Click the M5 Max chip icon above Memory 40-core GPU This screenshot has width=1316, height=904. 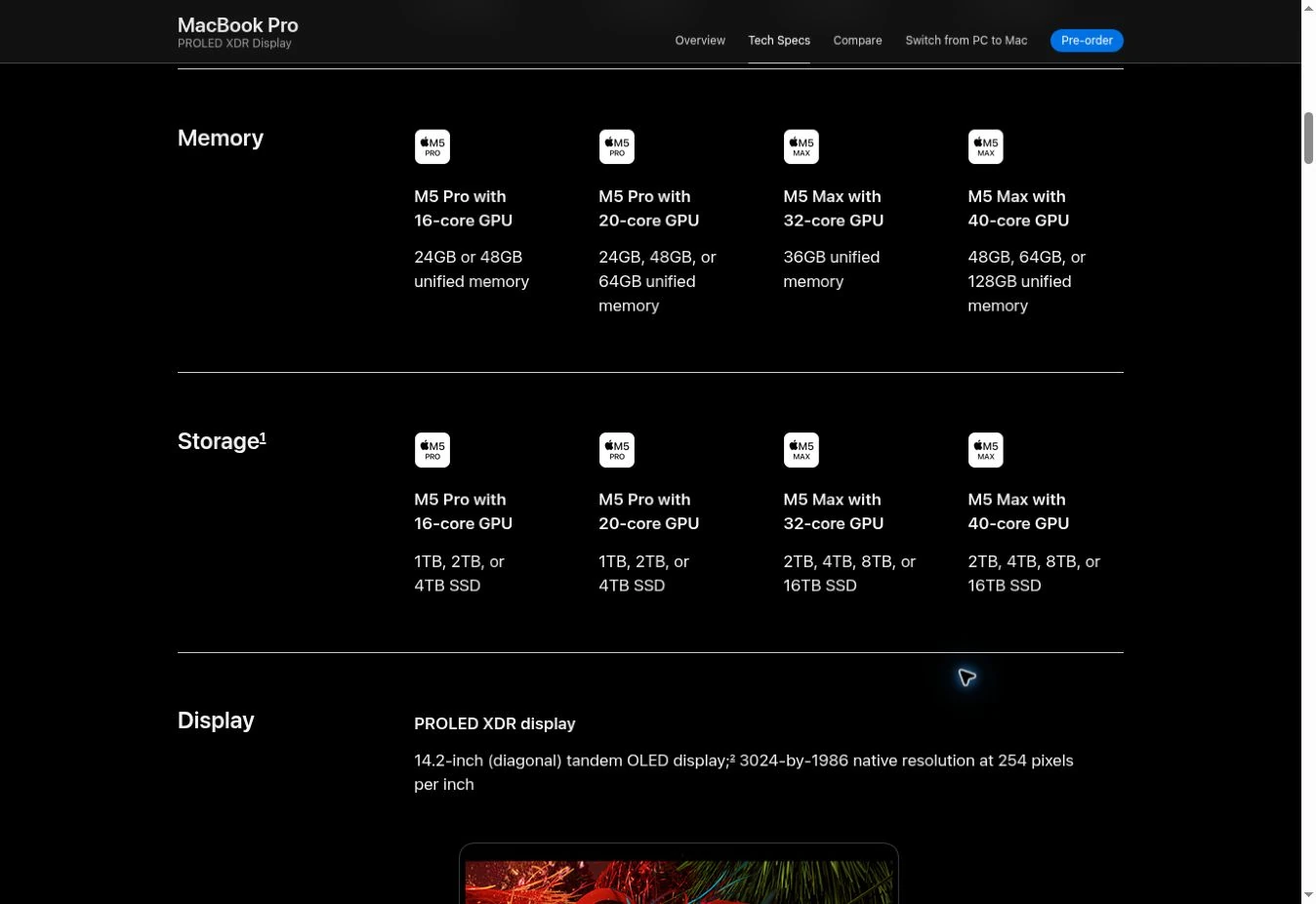click(x=985, y=146)
